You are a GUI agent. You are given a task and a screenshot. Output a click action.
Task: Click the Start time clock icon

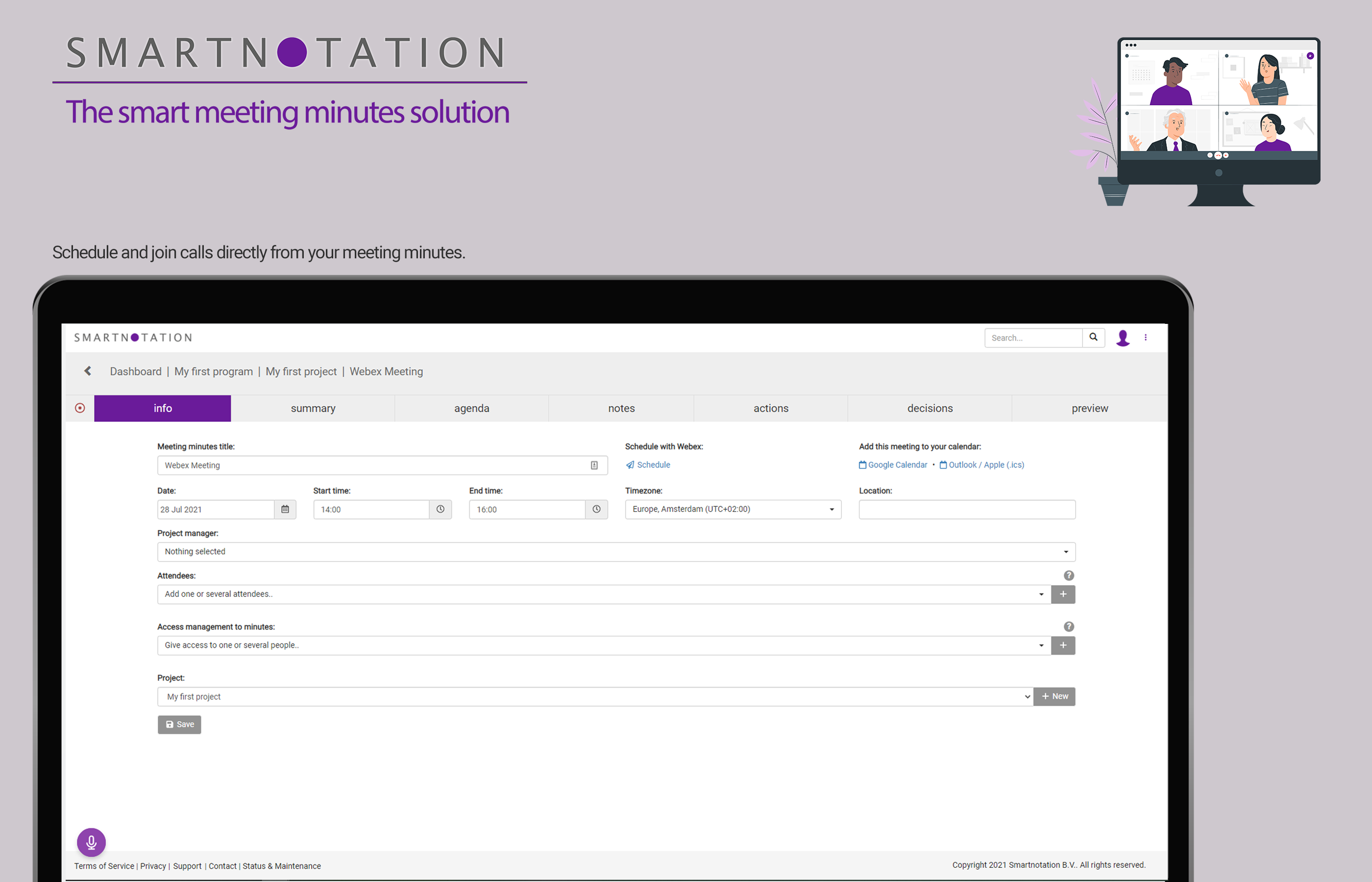[441, 509]
